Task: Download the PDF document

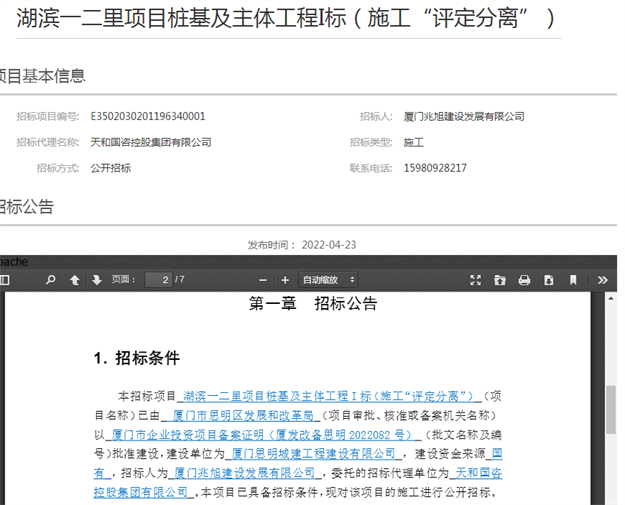Action: (x=549, y=280)
